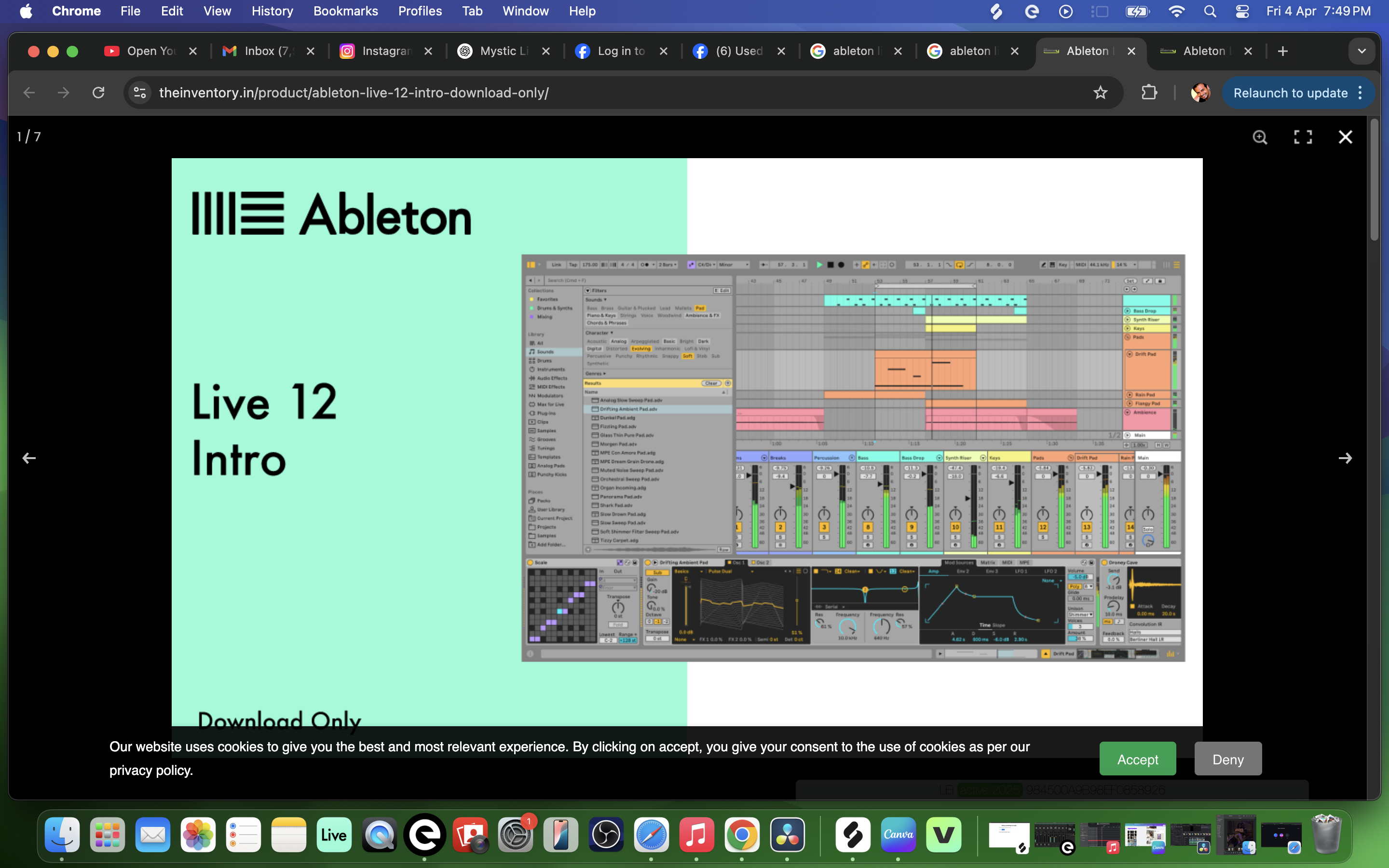Open the Edit menu
The image size is (1389, 868).
pos(172,11)
